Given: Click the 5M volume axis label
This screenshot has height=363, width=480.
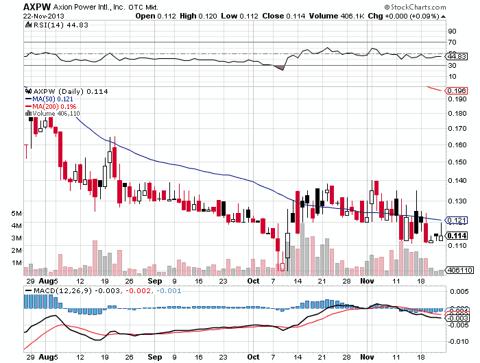Looking at the screenshot, I should pos(16,214).
